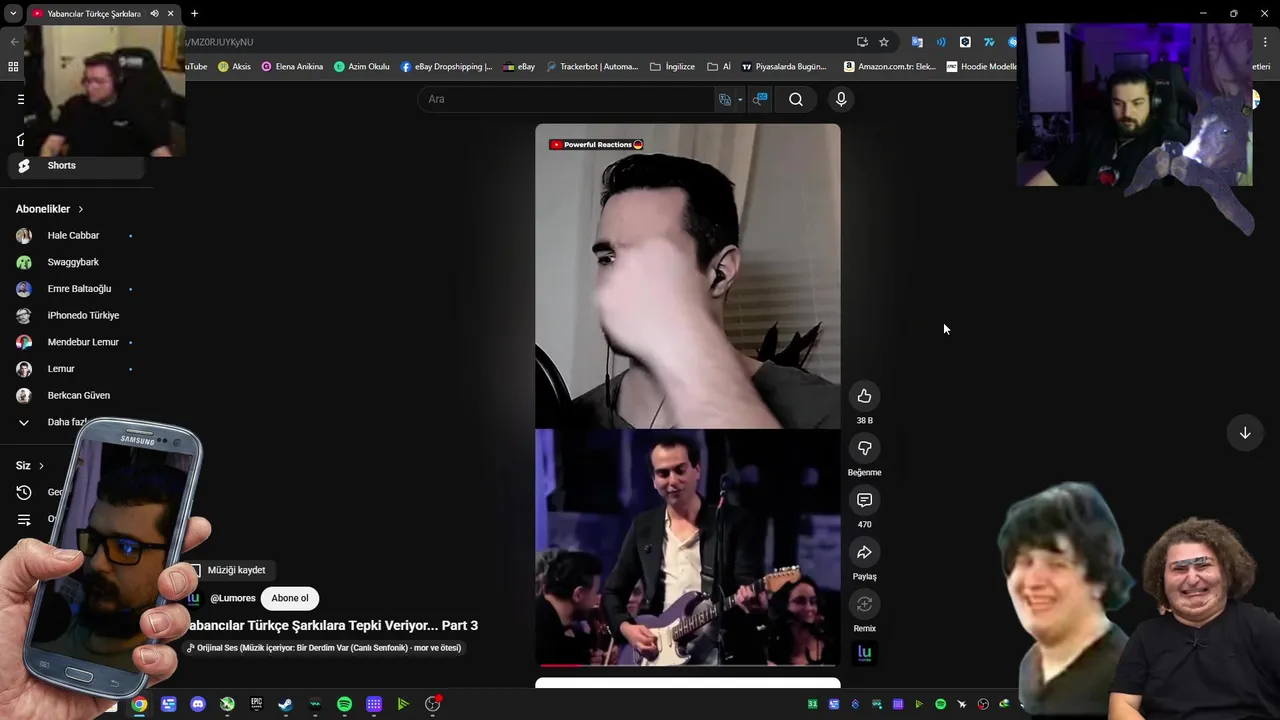The width and height of the screenshot is (1280, 720).
Task: Open Discord from the taskbar
Action: [x=198, y=704]
